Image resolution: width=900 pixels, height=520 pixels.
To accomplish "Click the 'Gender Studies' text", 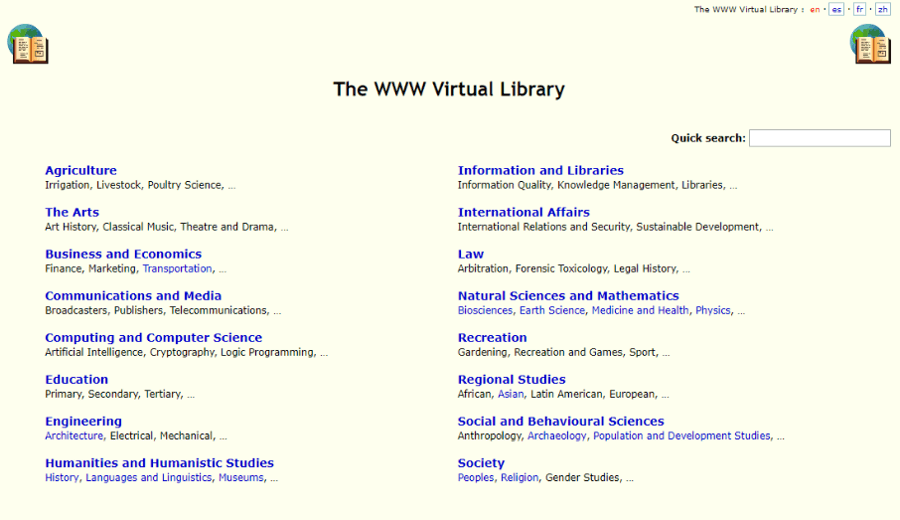I will [x=582, y=478].
